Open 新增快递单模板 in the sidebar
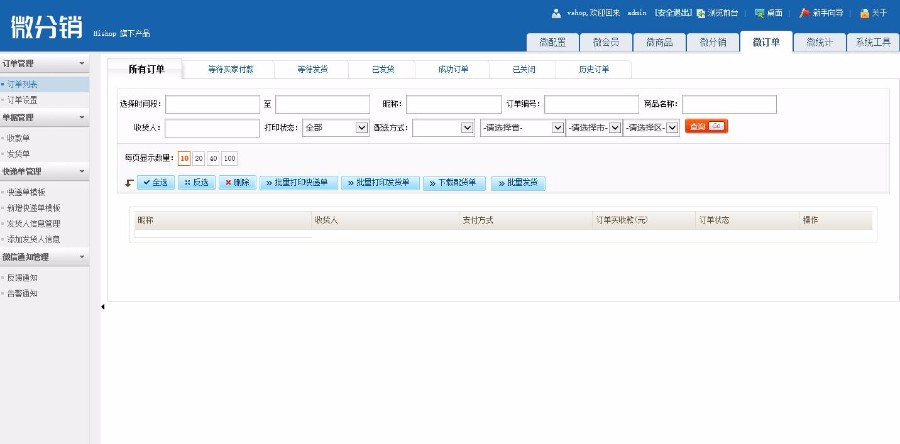900x444 pixels. tap(34, 208)
